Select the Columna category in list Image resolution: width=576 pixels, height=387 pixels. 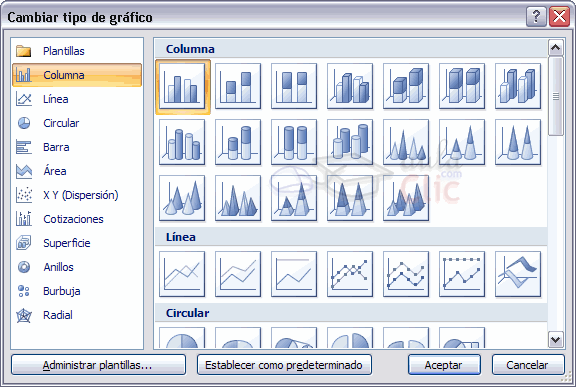click(x=77, y=75)
